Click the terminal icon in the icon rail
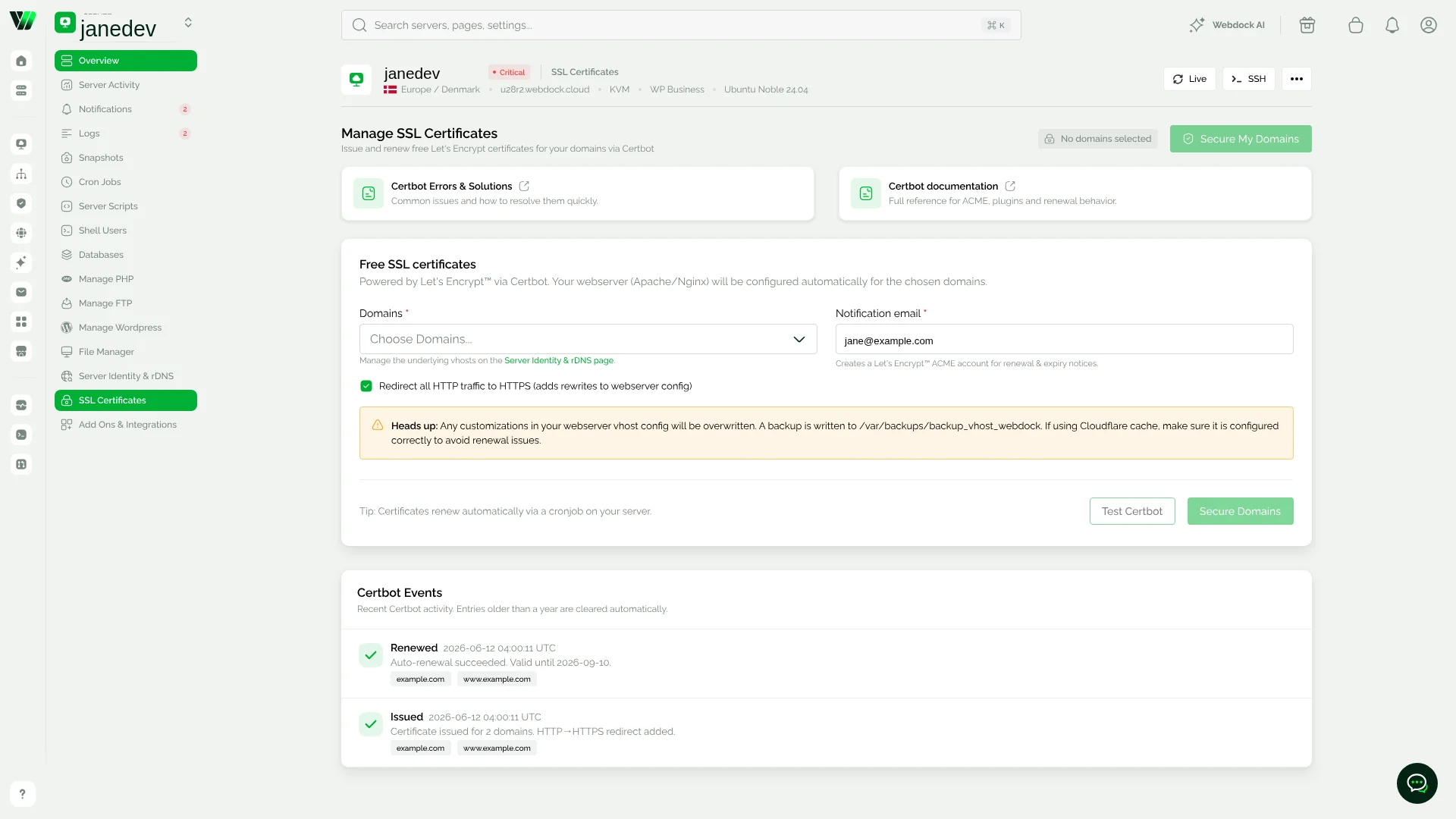 pos(21,435)
